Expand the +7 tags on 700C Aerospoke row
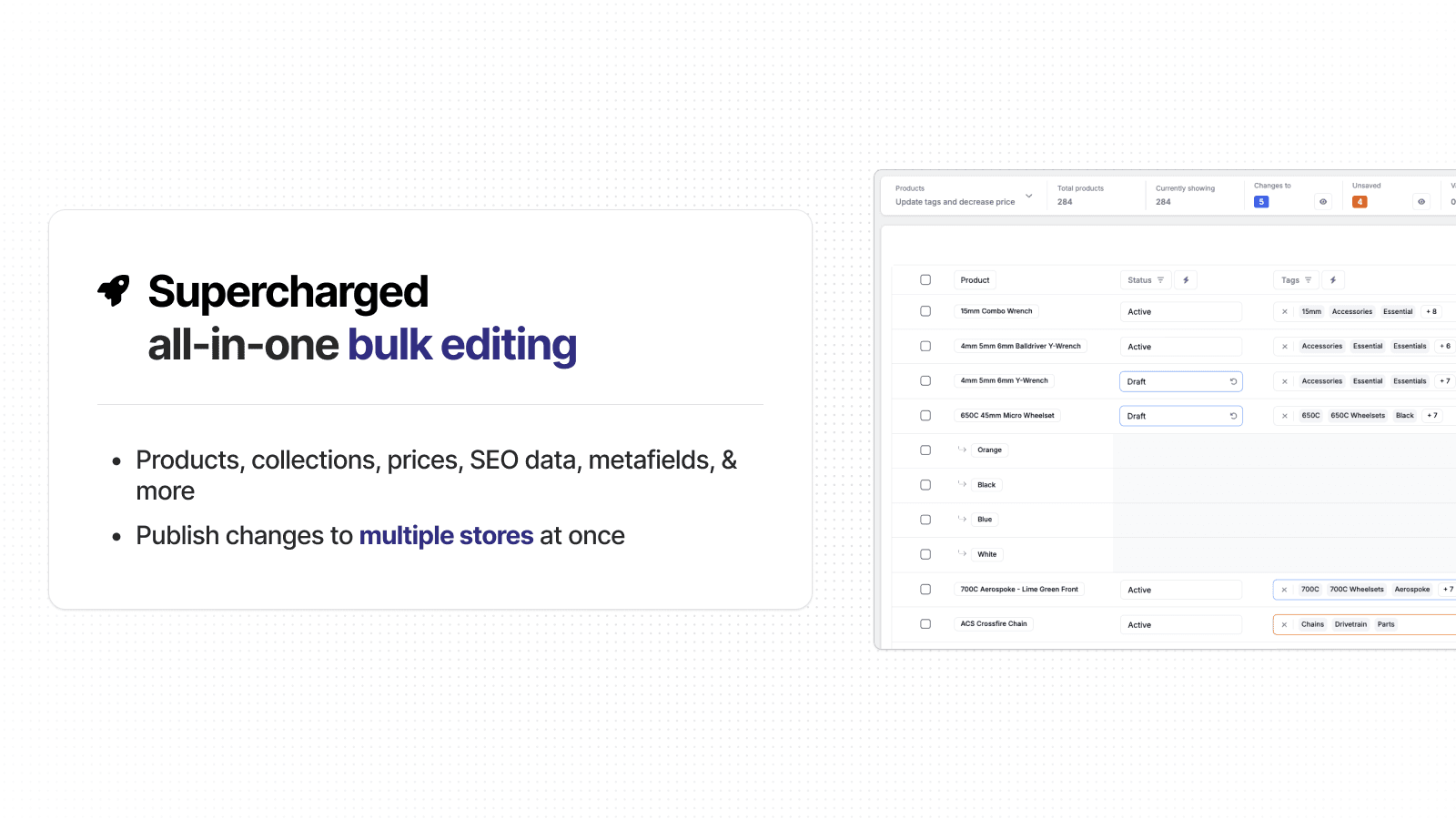 click(1447, 589)
